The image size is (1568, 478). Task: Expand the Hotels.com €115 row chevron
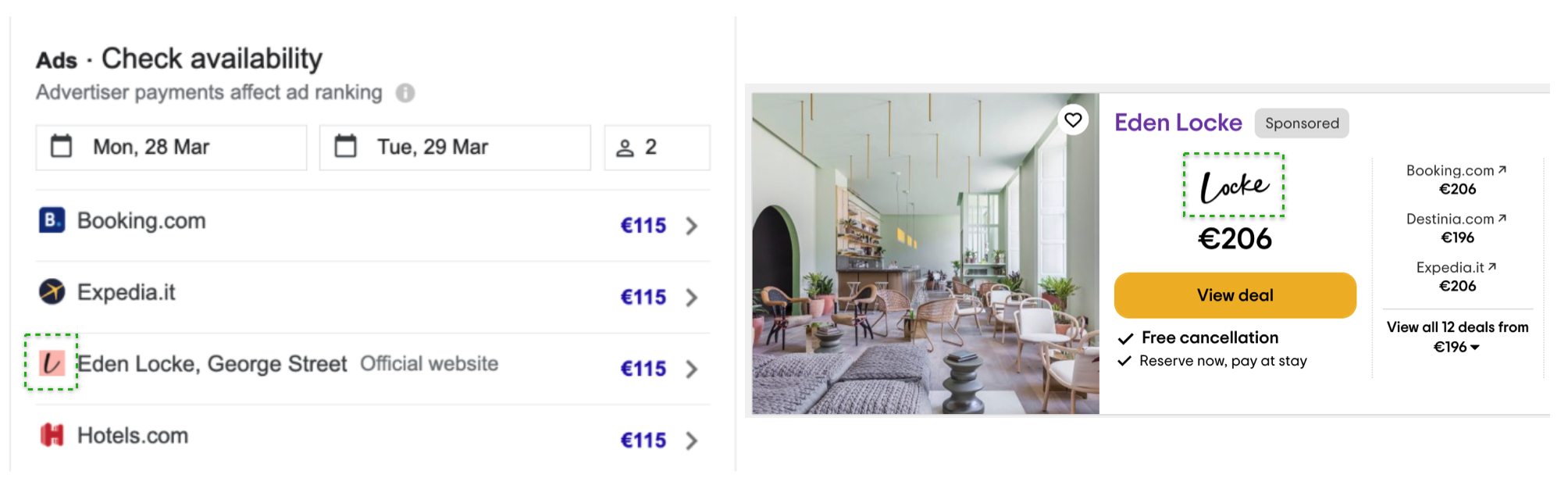coord(691,441)
